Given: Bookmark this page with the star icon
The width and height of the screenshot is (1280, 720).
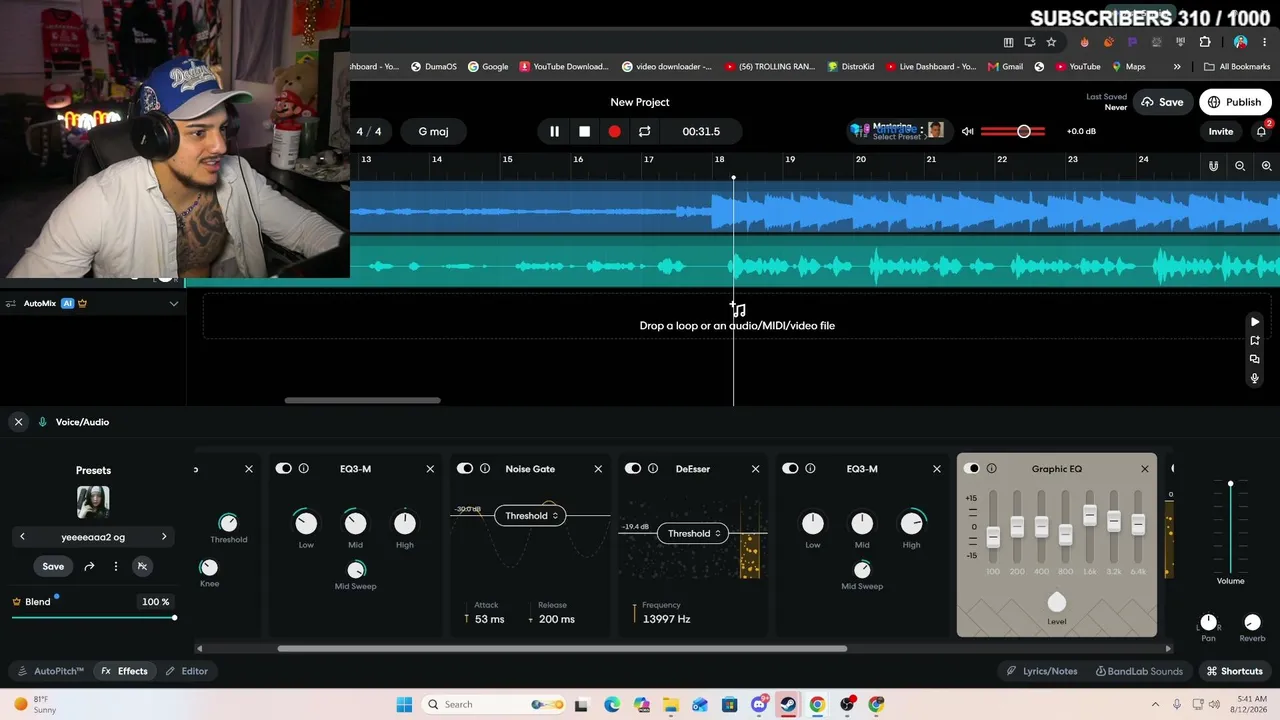Looking at the screenshot, I should click(x=1051, y=42).
